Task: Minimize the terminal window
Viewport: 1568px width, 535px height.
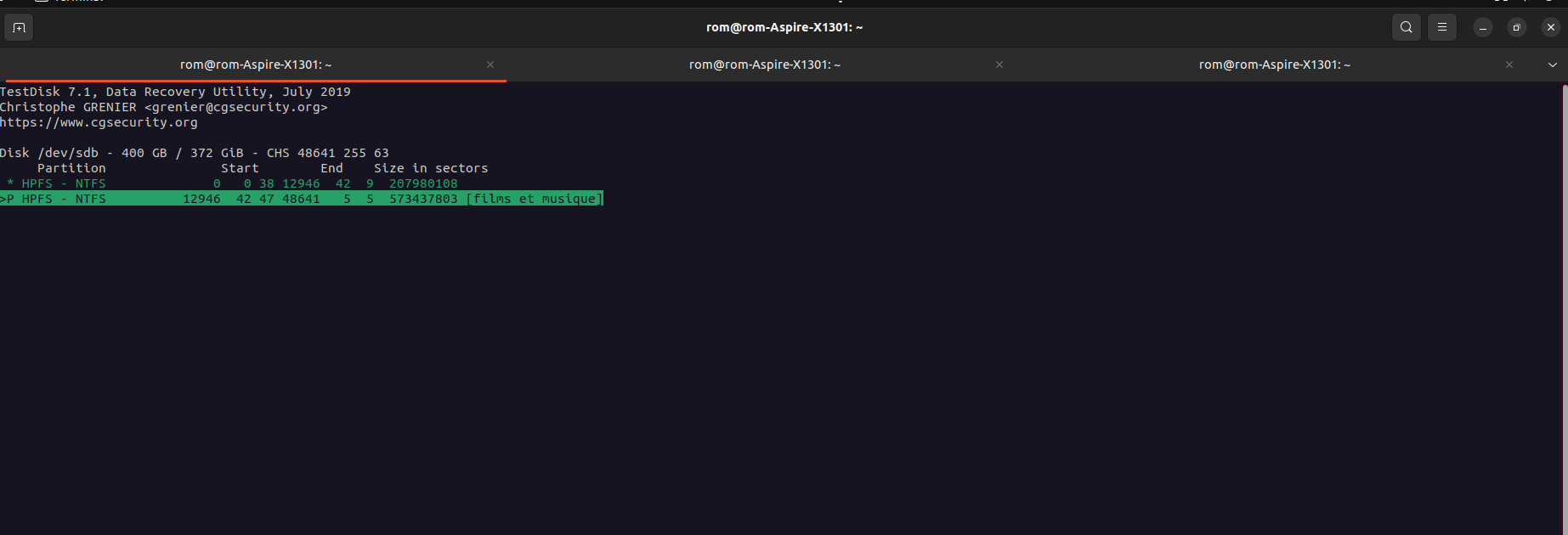Action: pyautogui.click(x=1483, y=28)
